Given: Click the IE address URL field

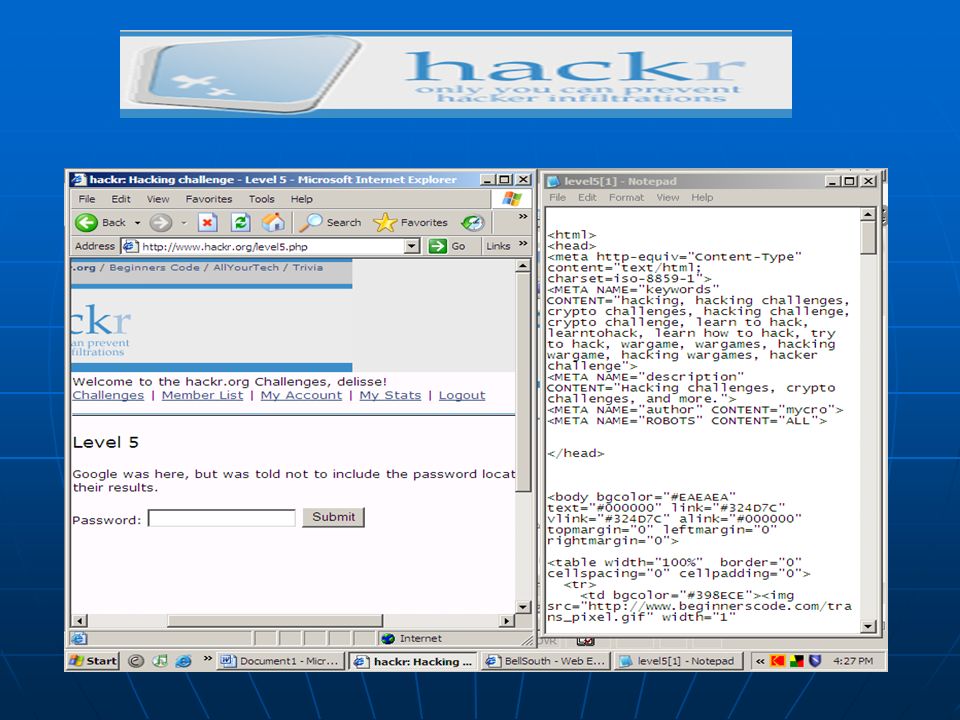Looking at the screenshot, I should [272, 246].
